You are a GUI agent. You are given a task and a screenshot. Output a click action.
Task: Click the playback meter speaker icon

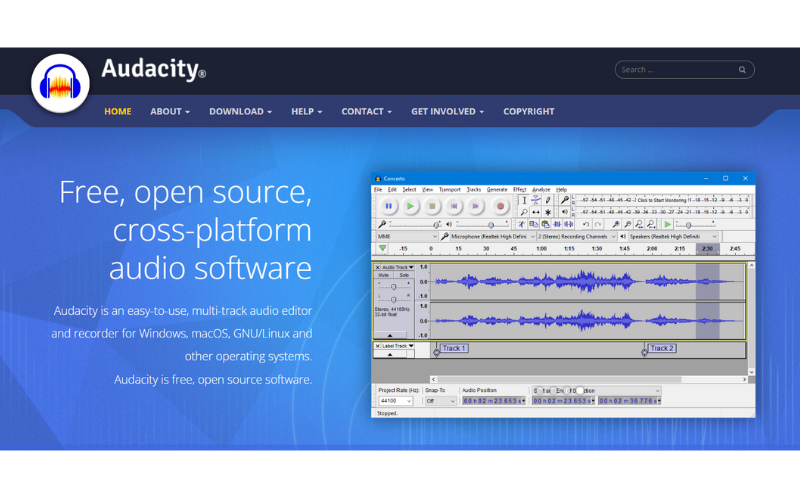point(564,212)
